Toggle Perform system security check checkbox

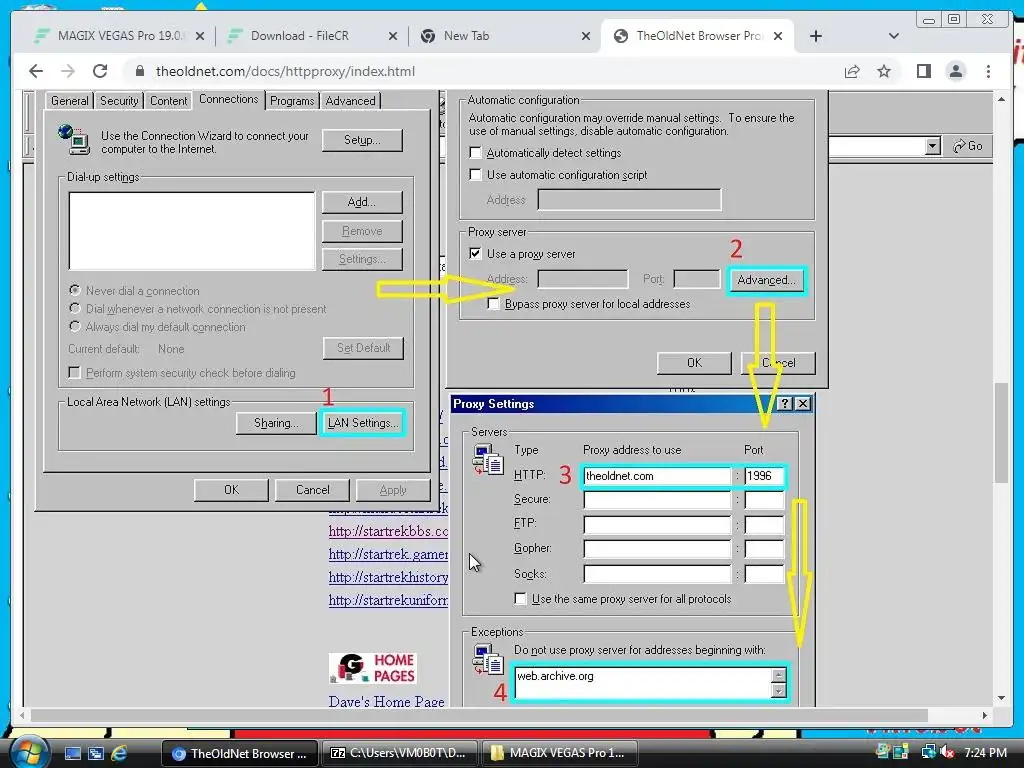click(x=74, y=372)
